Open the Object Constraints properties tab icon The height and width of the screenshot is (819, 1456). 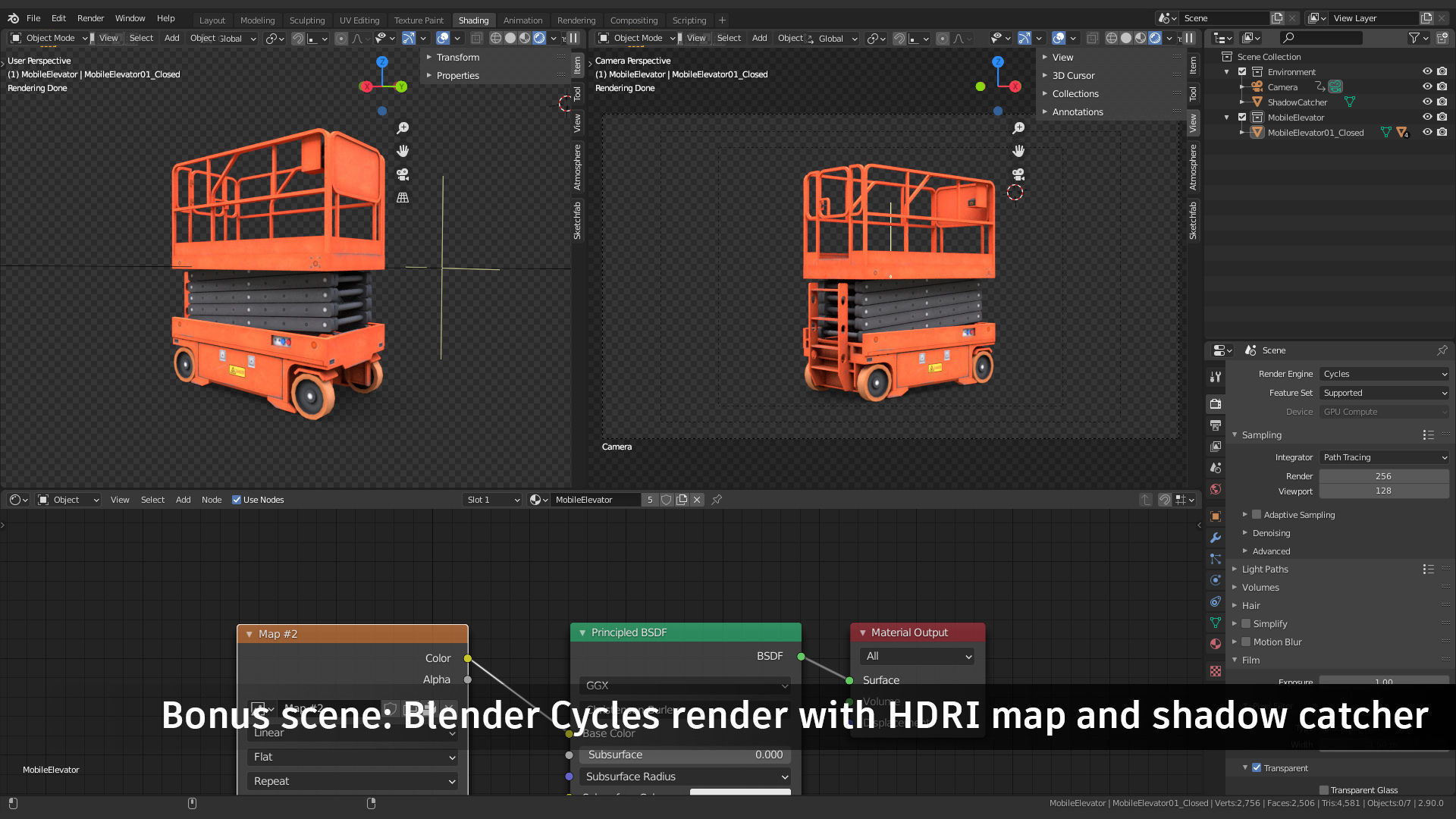pos(1216,601)
